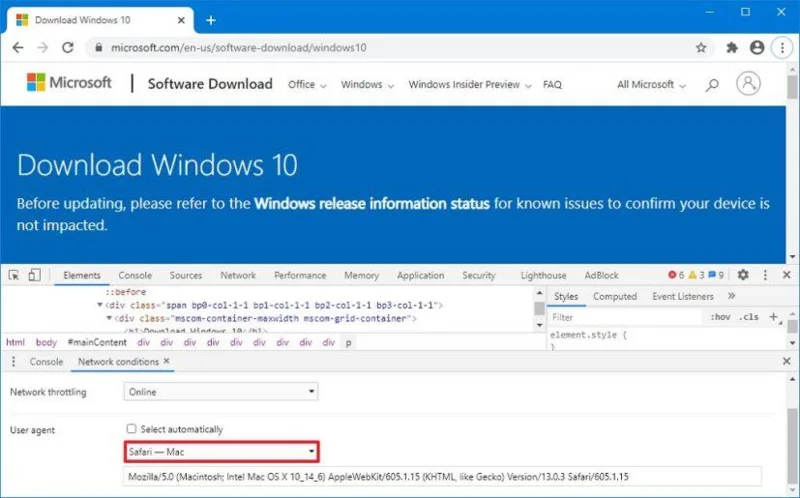Open the Microsoft site search magnifier

tap(712, 85)
